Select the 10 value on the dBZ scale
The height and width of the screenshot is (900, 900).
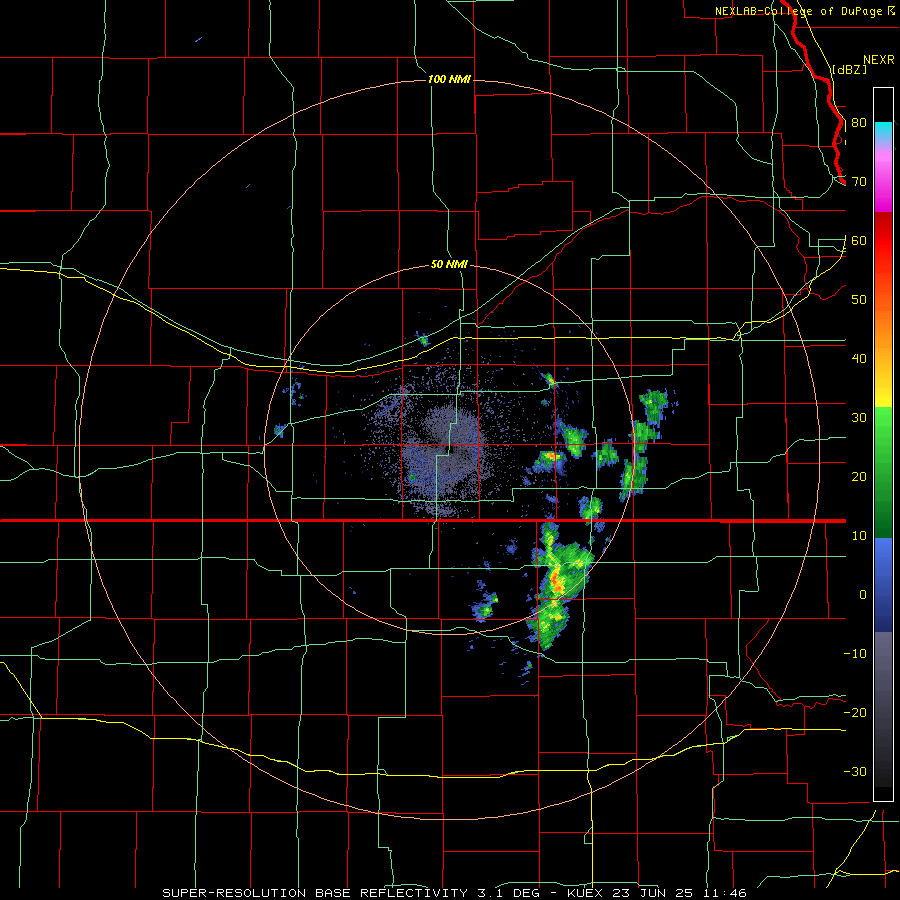click(859, 536)
